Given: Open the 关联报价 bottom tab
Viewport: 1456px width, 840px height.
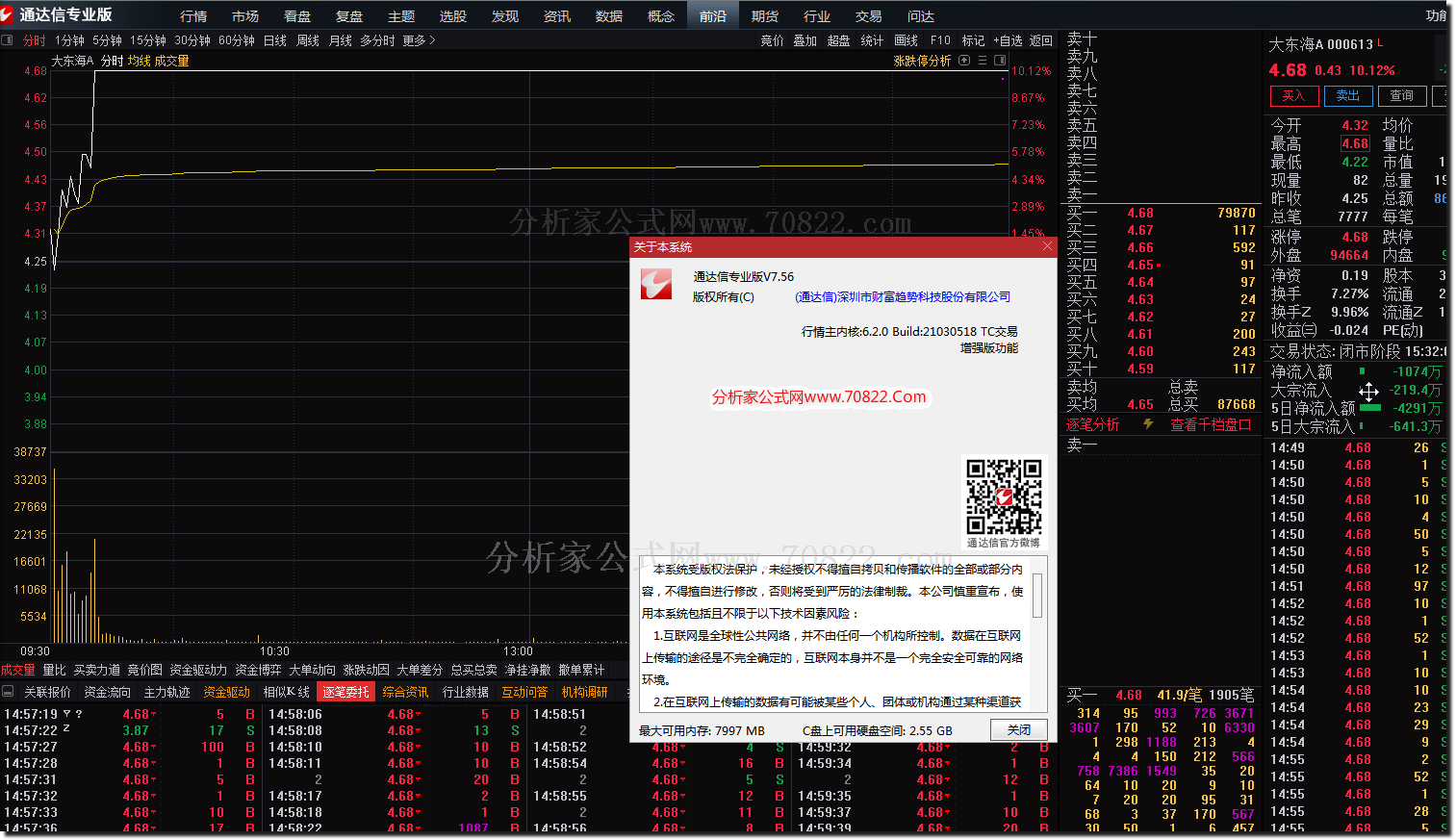Looking at the screenshot, I should [47, 692].
